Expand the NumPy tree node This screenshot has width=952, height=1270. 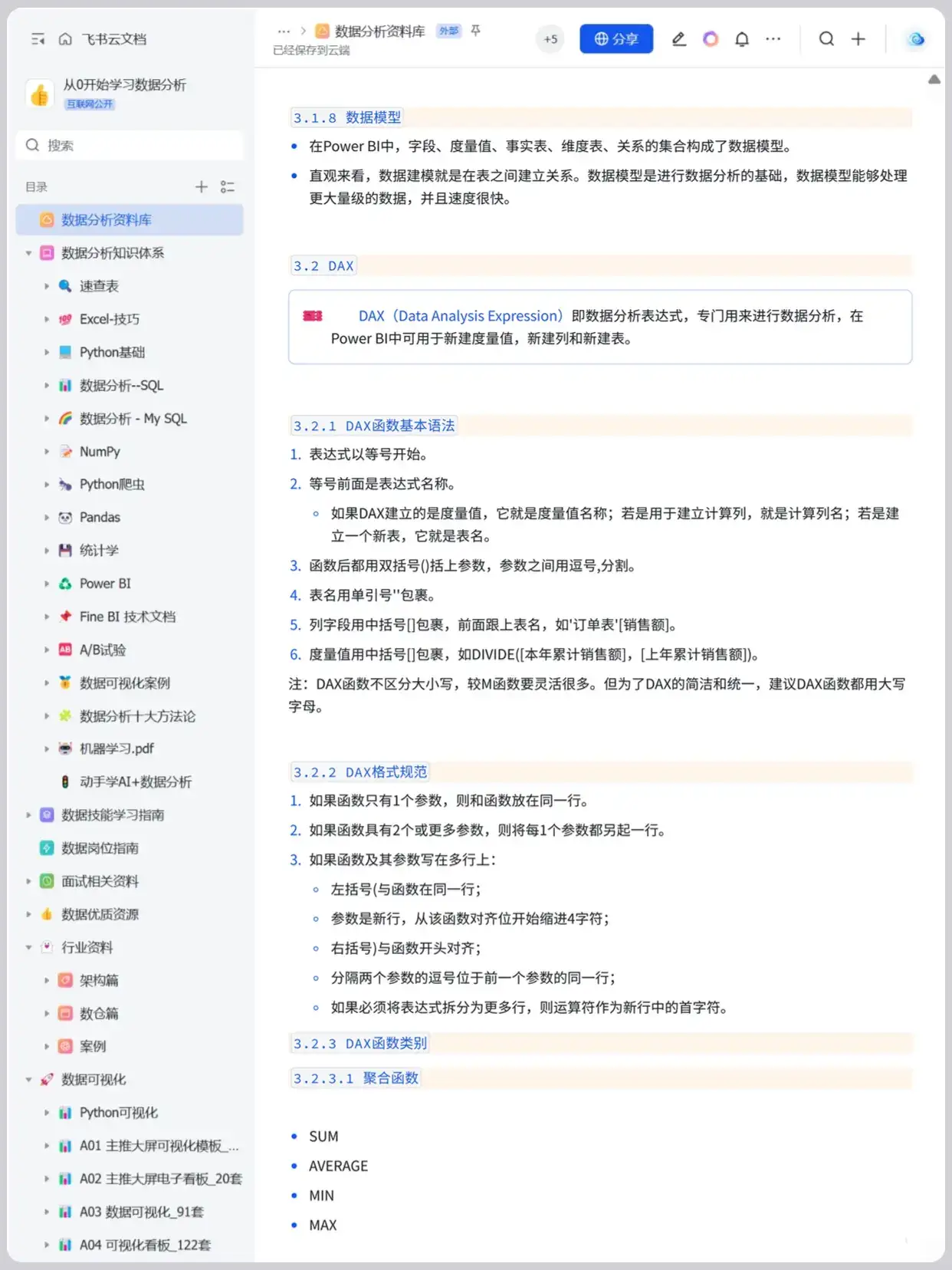46,452
